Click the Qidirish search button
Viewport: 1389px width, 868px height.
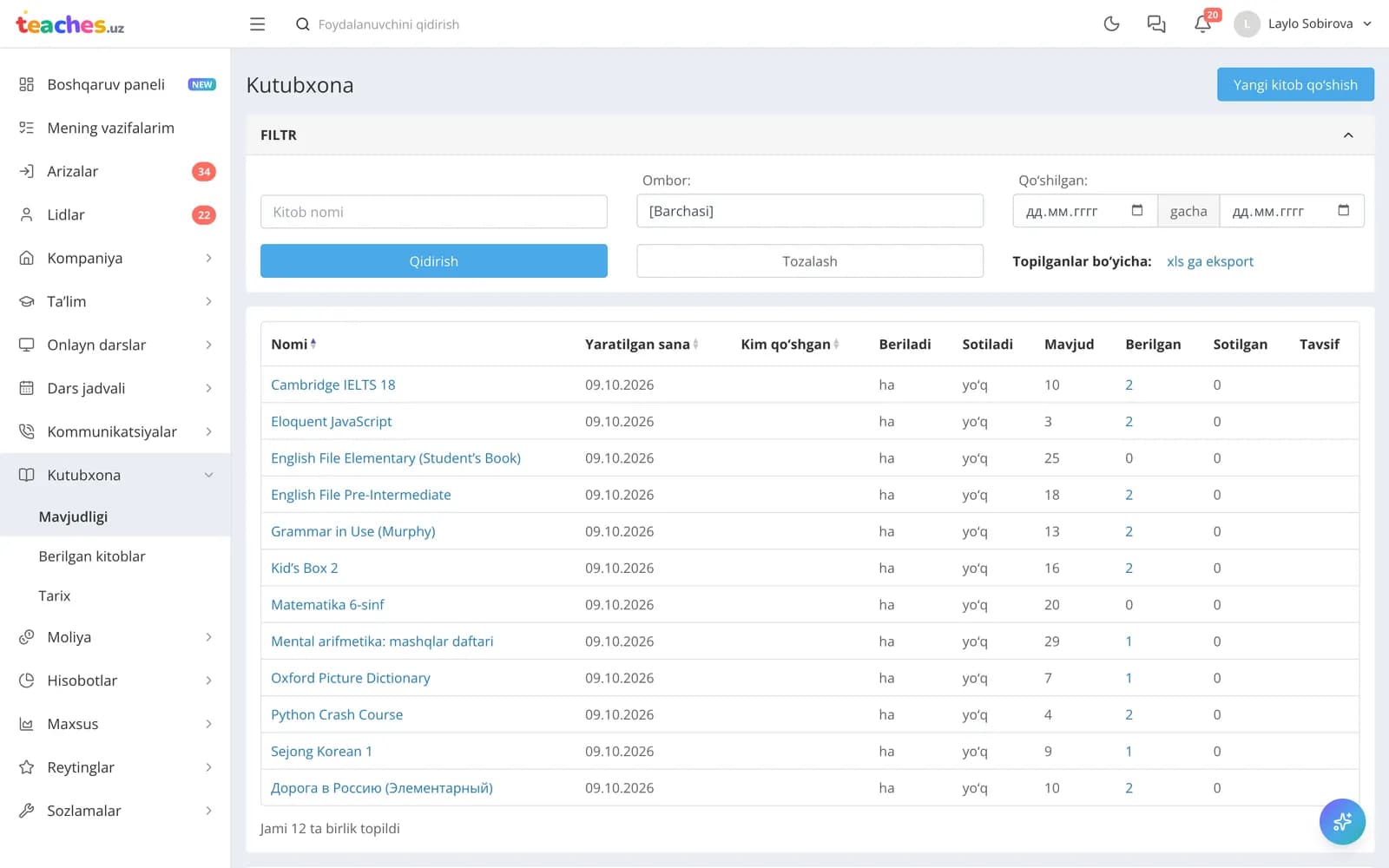434,261
